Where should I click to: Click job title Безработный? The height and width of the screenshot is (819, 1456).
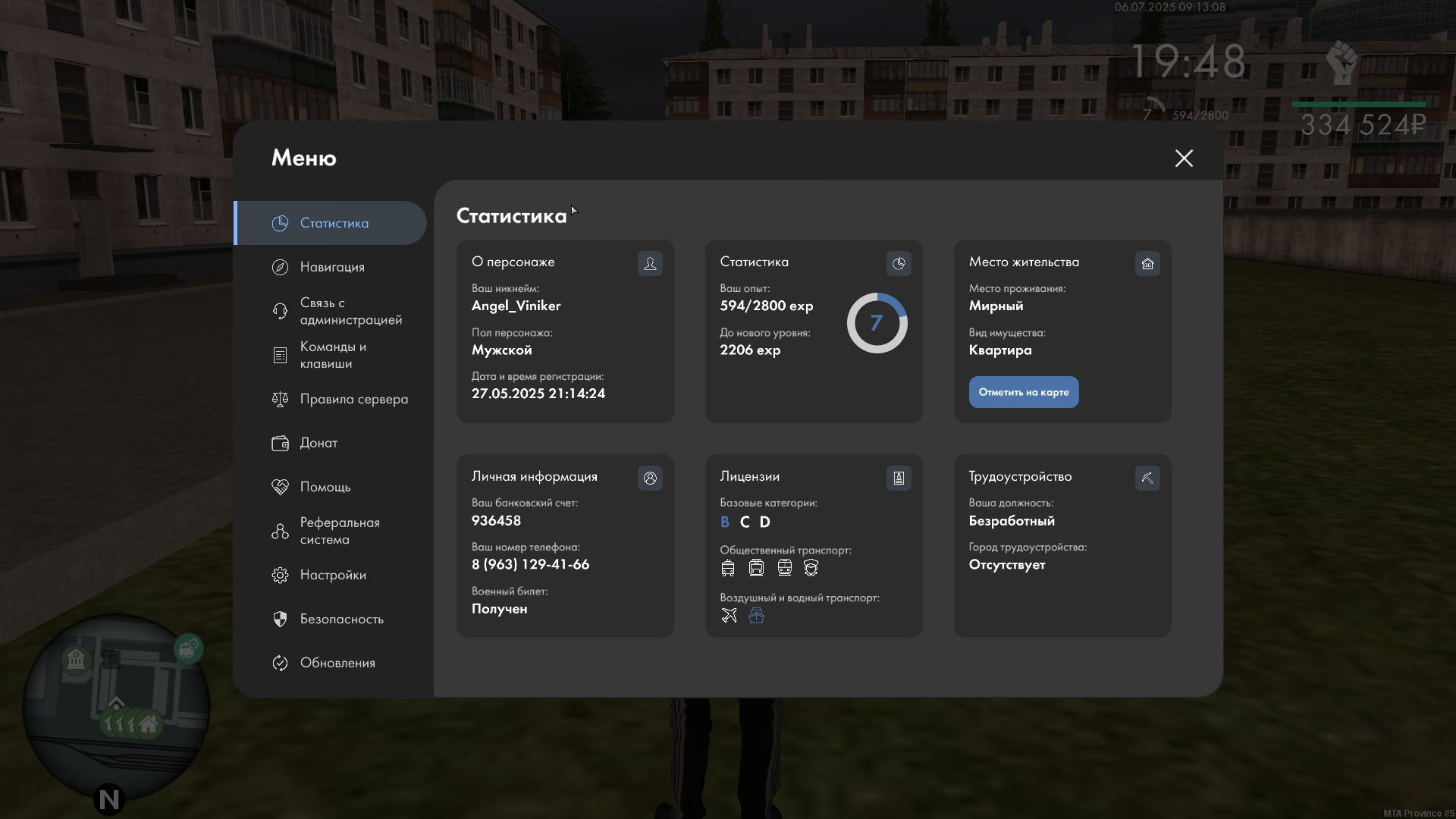1012,521
